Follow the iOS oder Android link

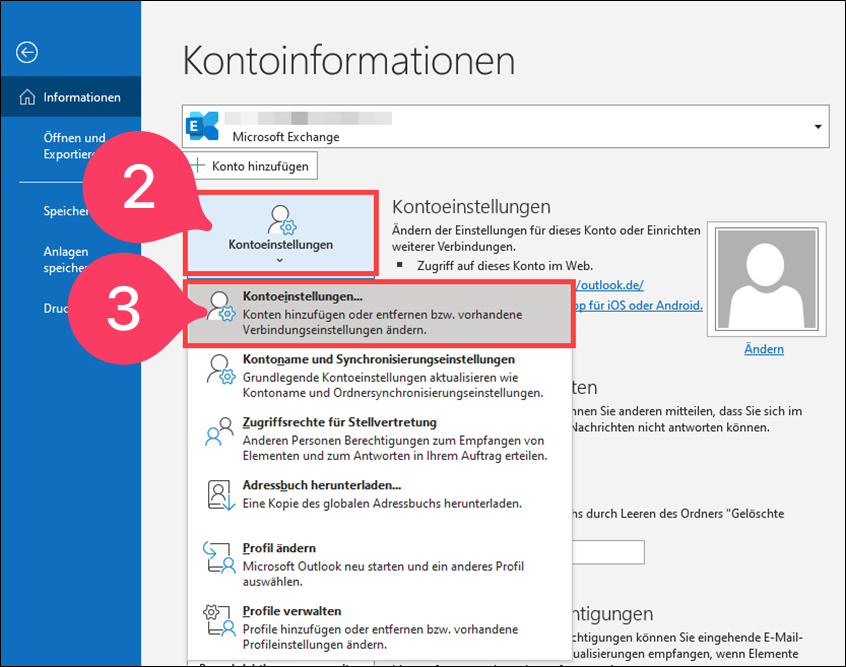click(639, 305)
